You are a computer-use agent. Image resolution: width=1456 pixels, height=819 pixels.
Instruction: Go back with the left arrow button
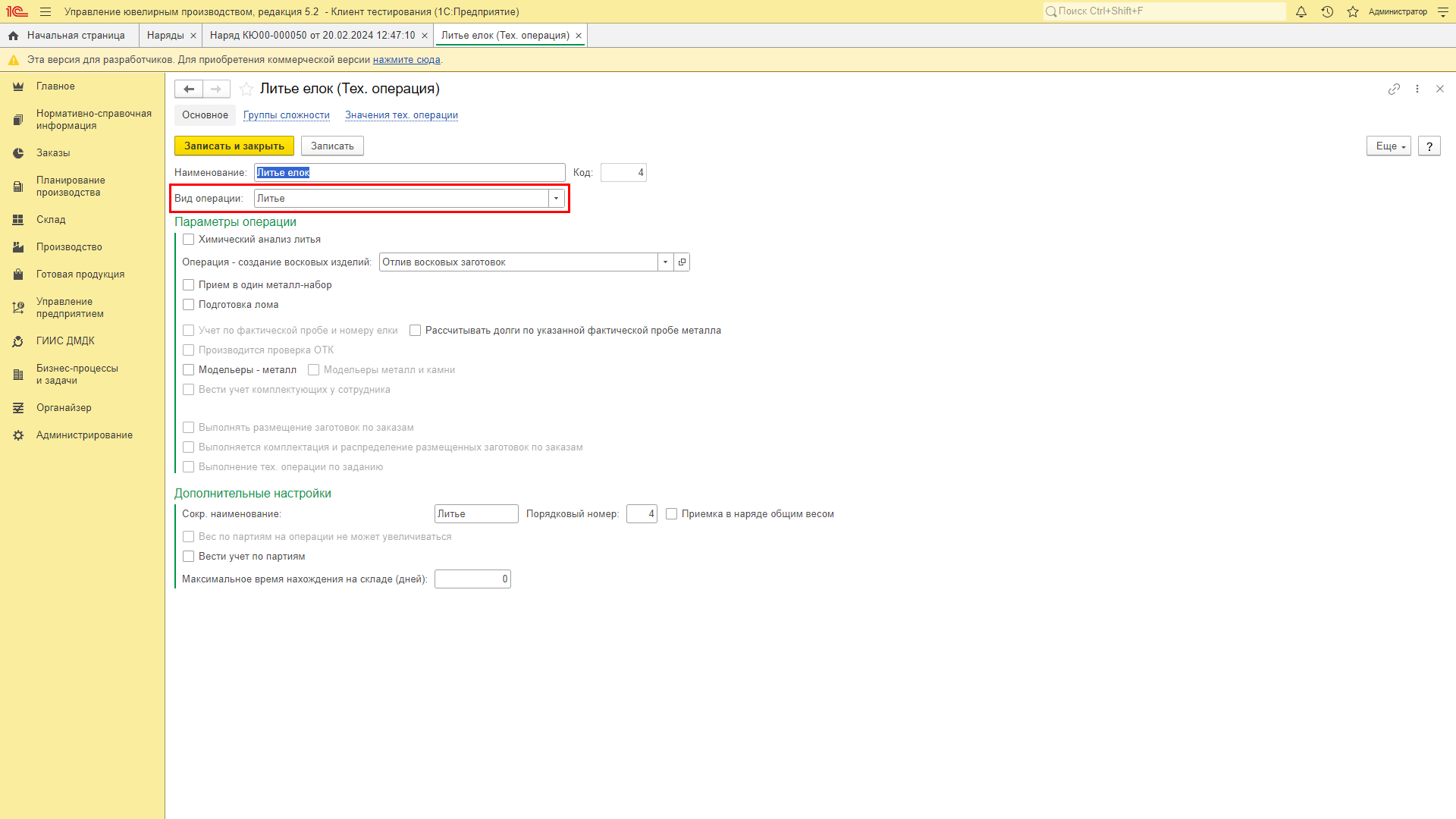click(x=189, y=89)
